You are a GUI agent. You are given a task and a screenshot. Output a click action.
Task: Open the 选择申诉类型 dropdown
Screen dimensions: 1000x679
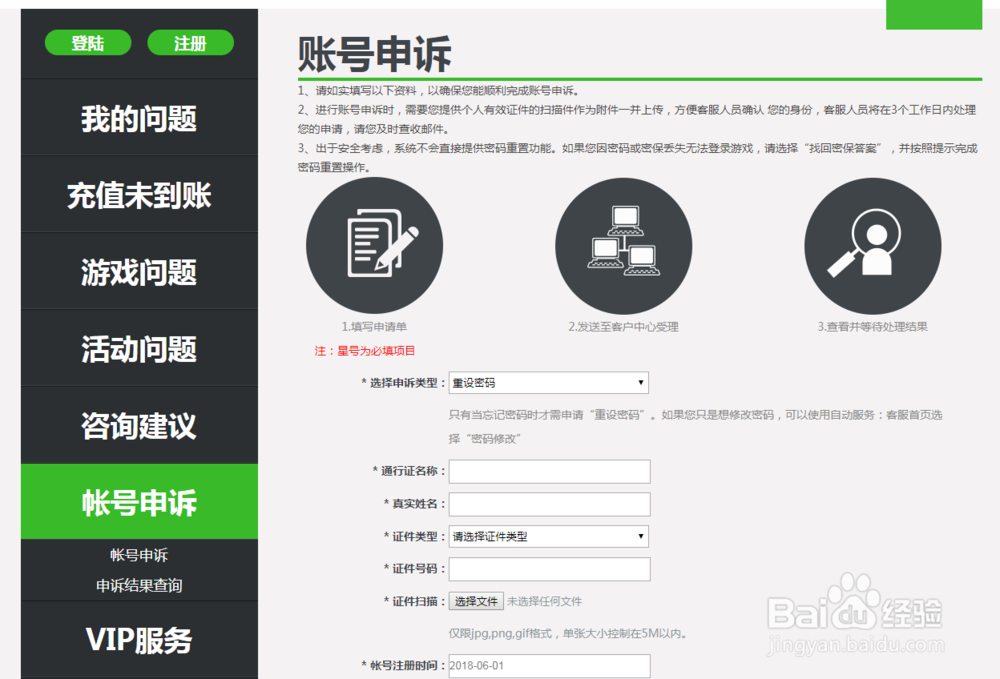[x=548, y=382]
